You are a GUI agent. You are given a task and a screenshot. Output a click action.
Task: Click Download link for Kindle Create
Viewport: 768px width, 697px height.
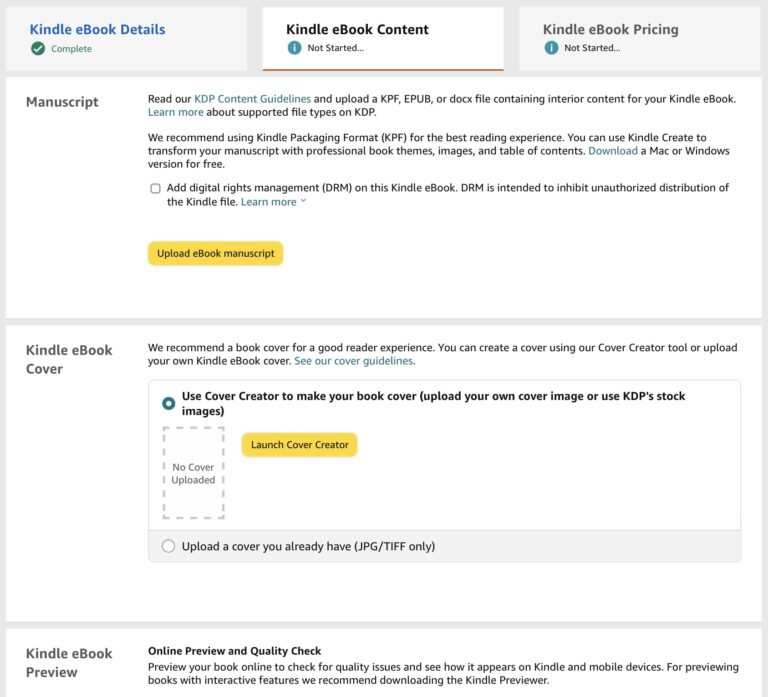[x=613, y=151]
